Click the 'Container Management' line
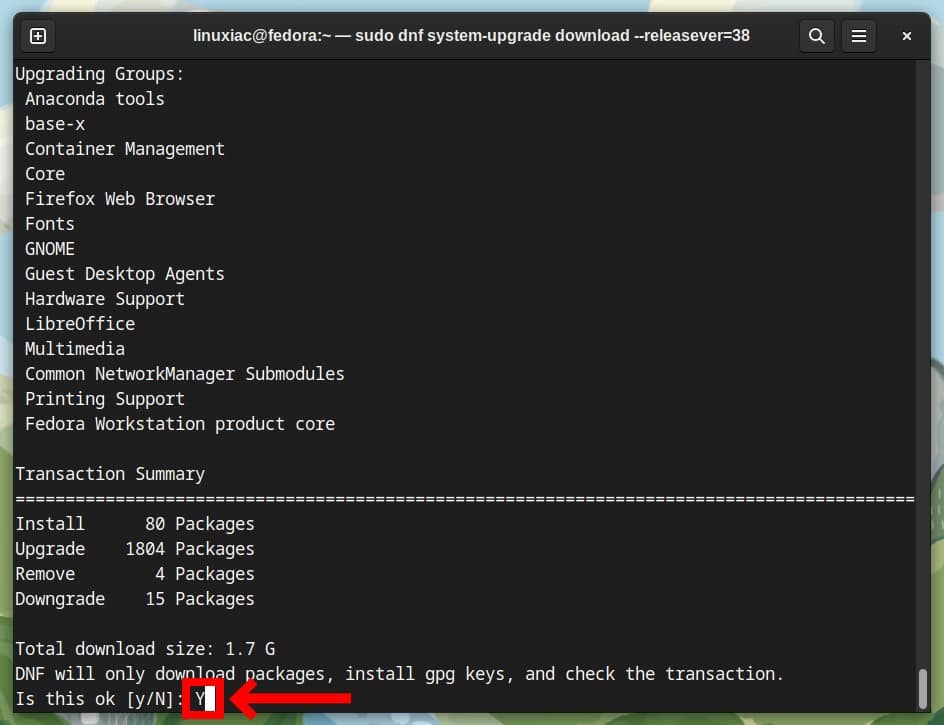Screen dimensions: 944x725 point(125,149)
